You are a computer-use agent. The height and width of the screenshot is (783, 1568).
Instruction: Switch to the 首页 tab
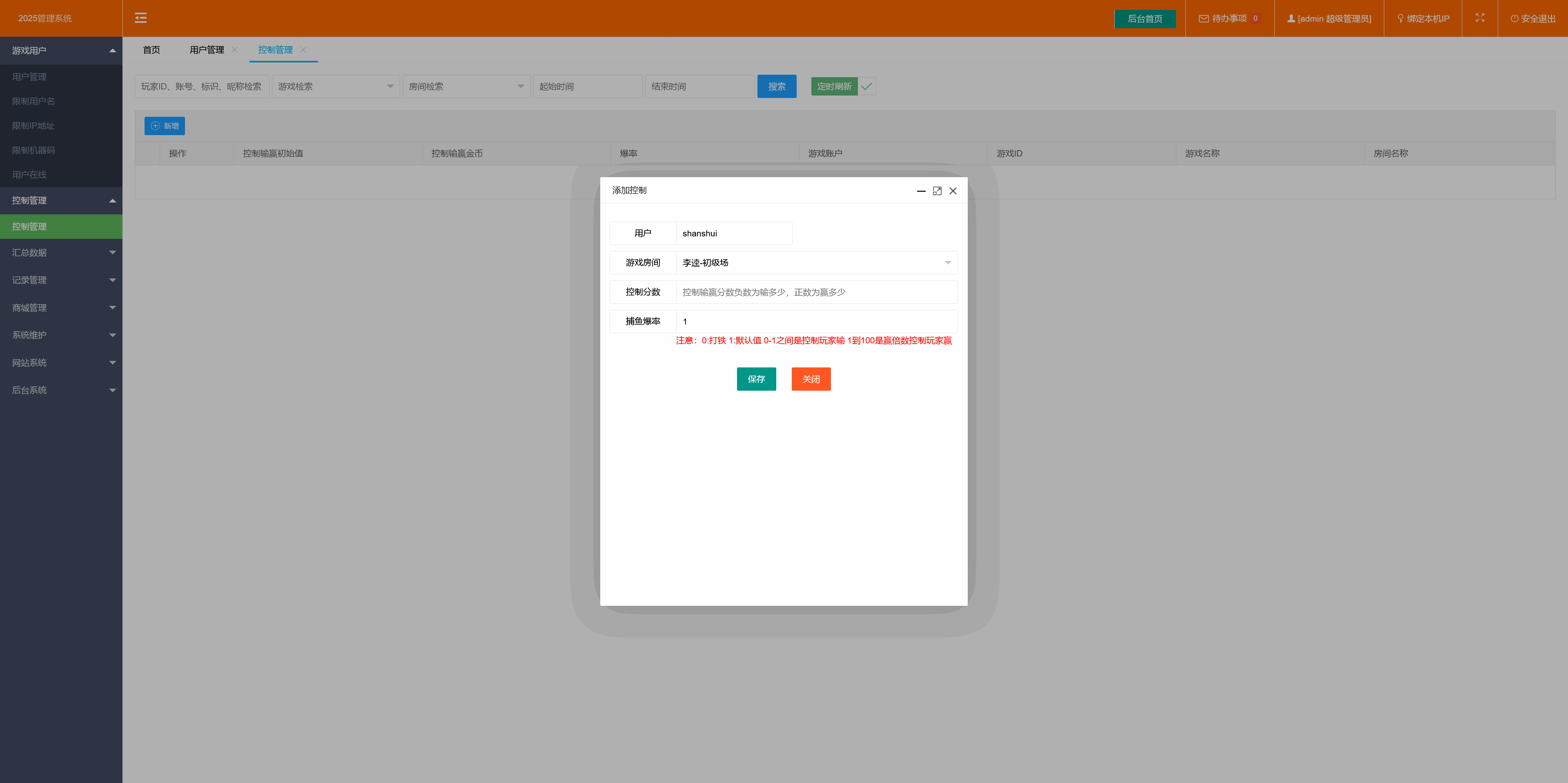[151, 50]
